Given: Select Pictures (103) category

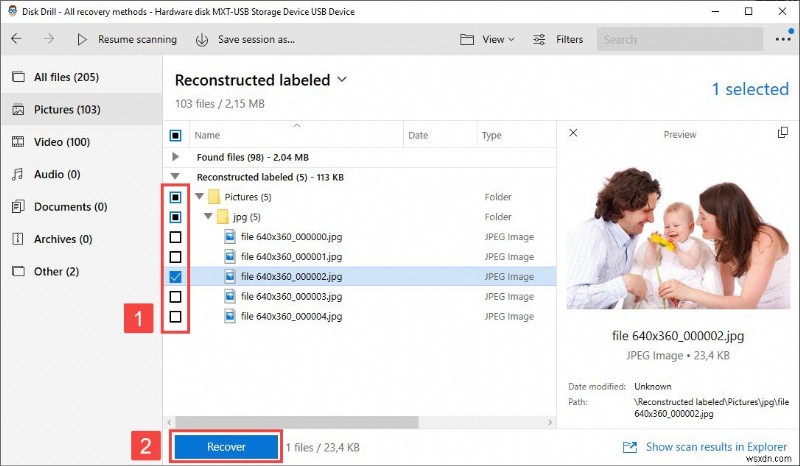Looking at the screenshot, I should [x=82, y=109].
